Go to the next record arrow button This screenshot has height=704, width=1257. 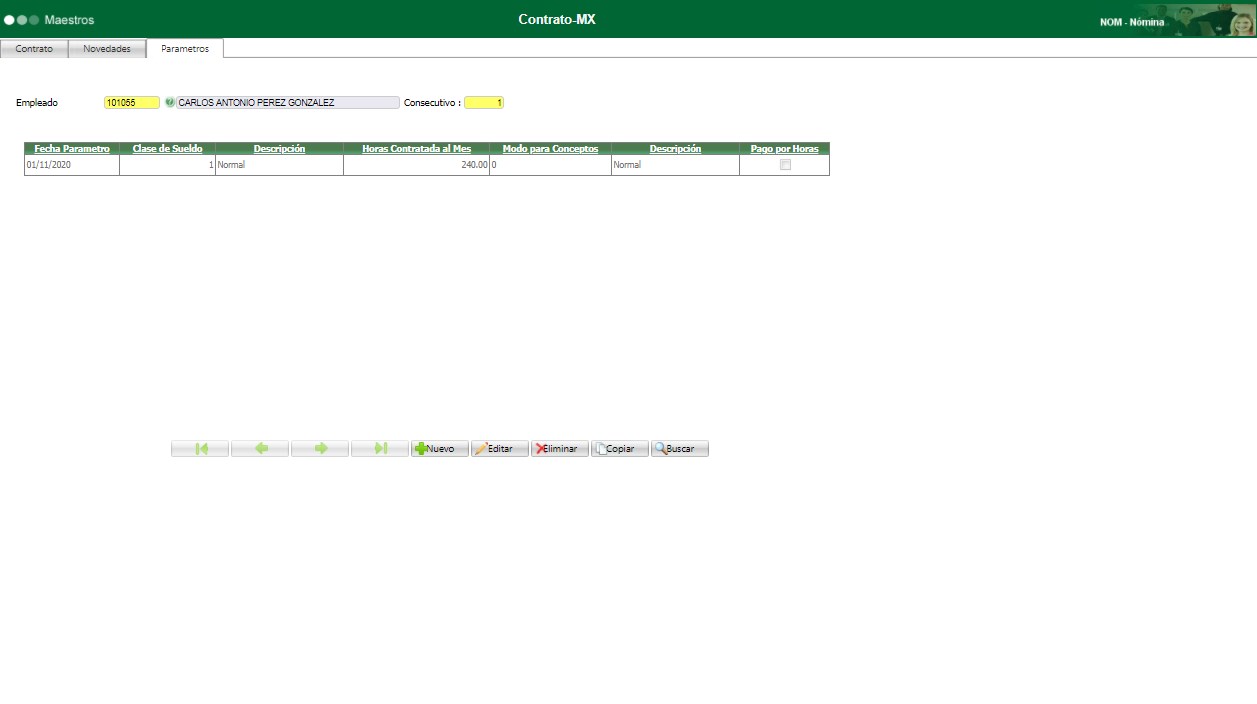tap(320, 449)
